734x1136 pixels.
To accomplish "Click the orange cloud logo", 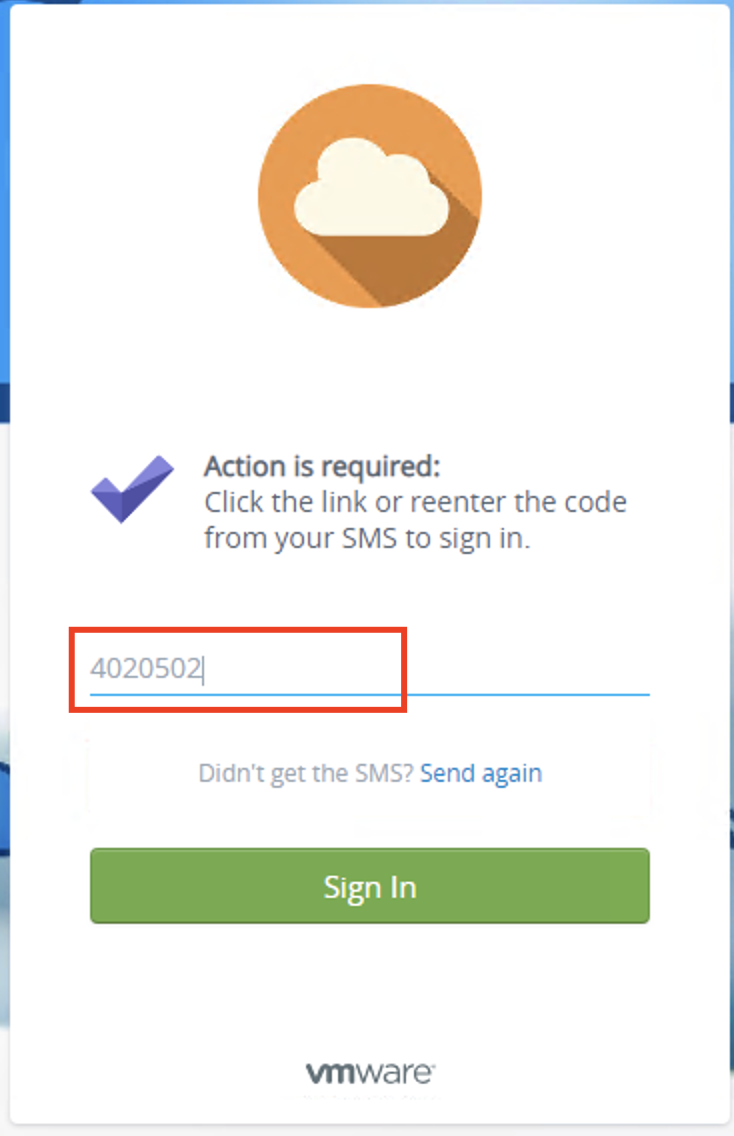I will click(x=369, y=195).
